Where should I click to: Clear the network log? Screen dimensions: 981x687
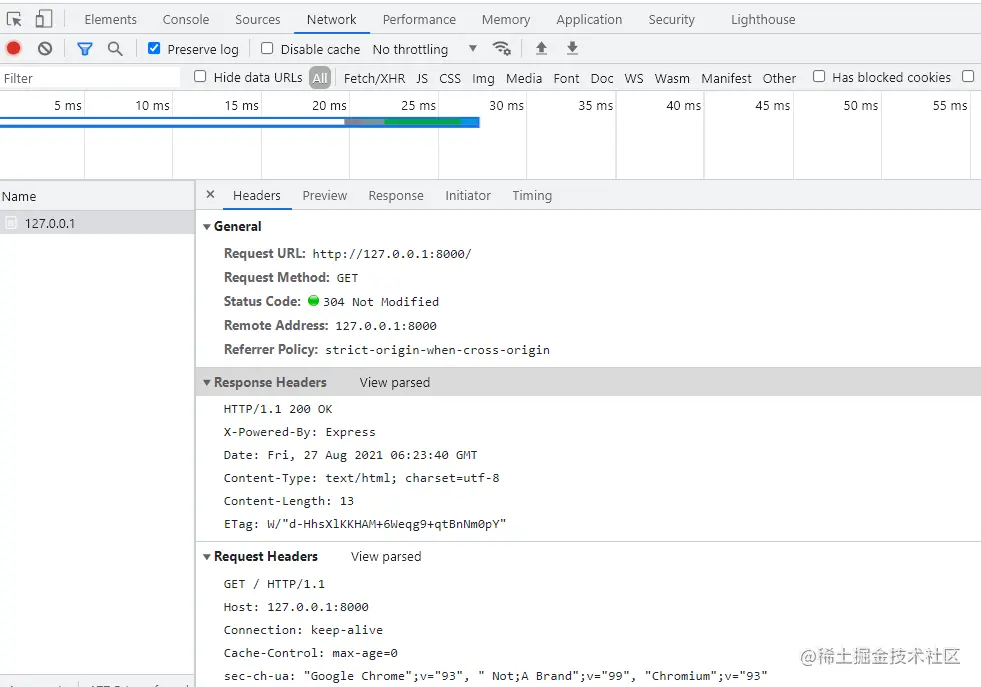pos(44,48)
